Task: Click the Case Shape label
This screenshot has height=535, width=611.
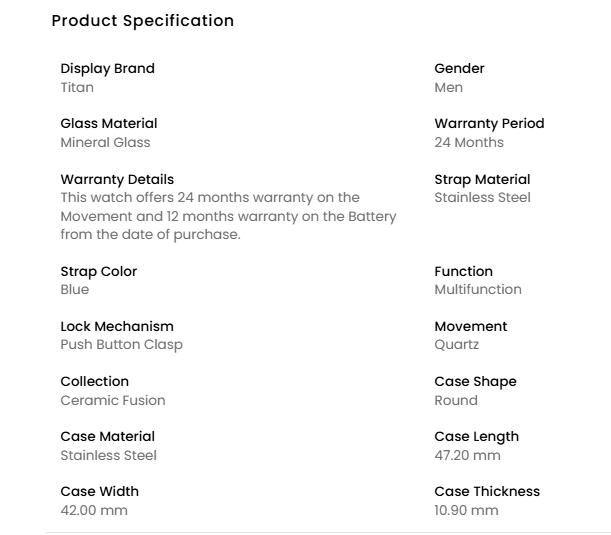Action: click(x=475, y=381)
